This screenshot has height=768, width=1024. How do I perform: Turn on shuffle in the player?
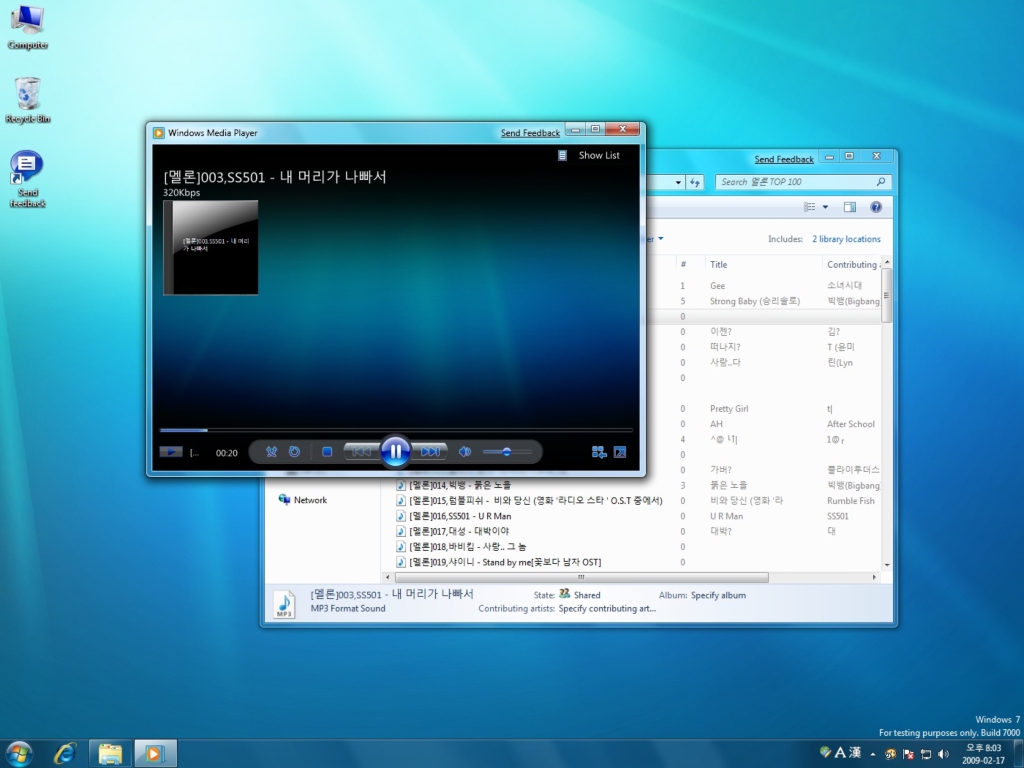272,451
